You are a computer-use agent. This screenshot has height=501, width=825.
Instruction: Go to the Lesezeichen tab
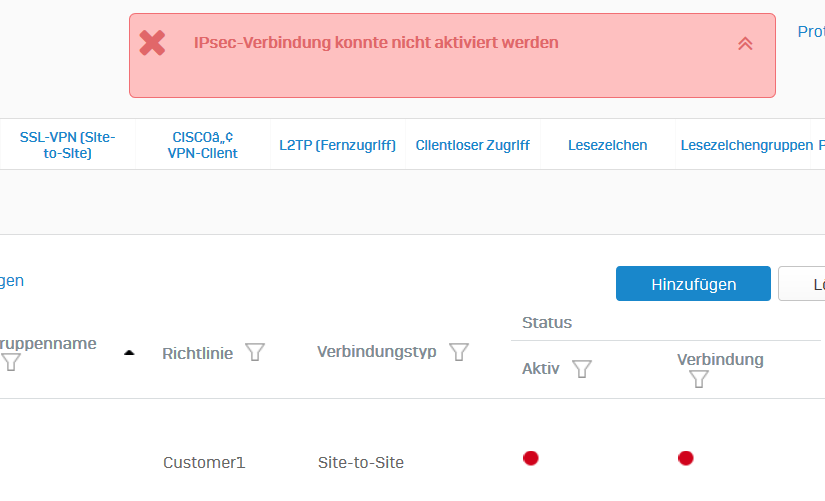click(608, 145)
